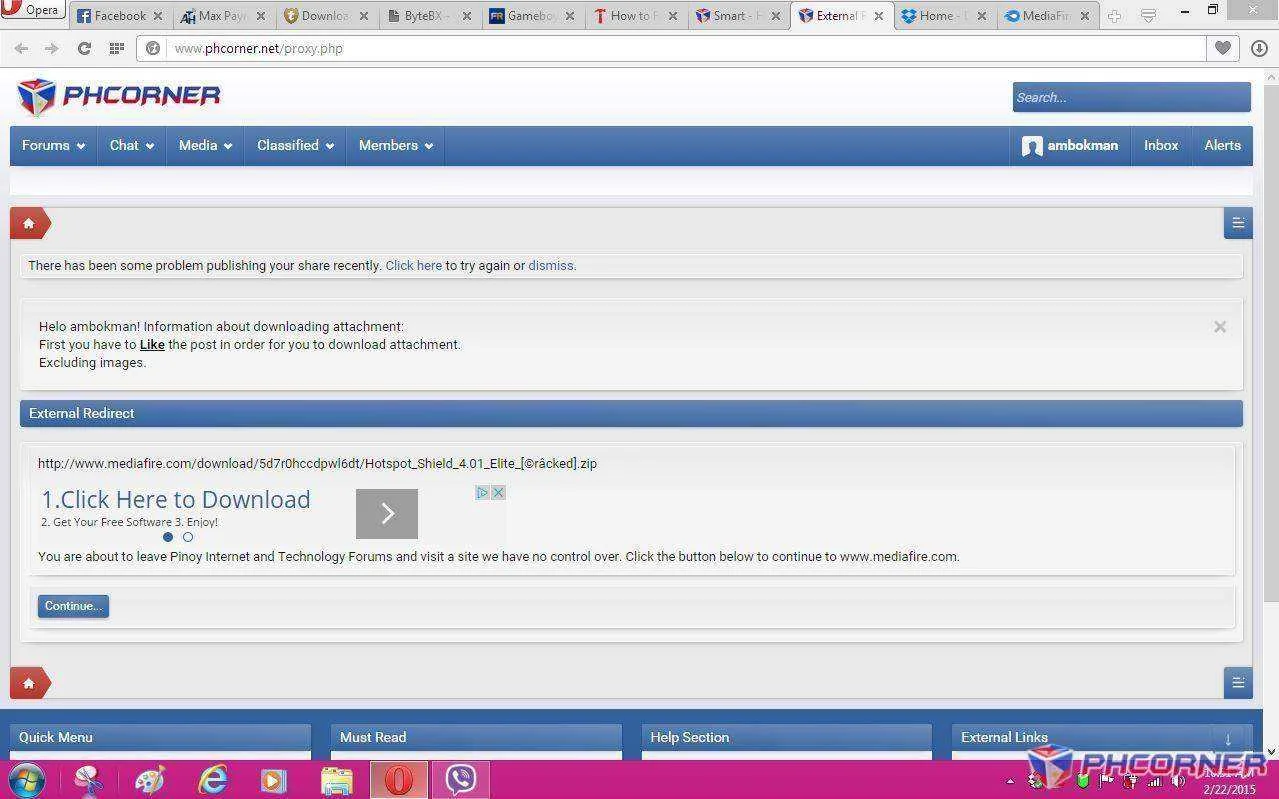Image resolution: width=1279 pixels, height=799 pixels.
Task: Click the upper red home breadcrumb icon
Action: pos(30,223)
